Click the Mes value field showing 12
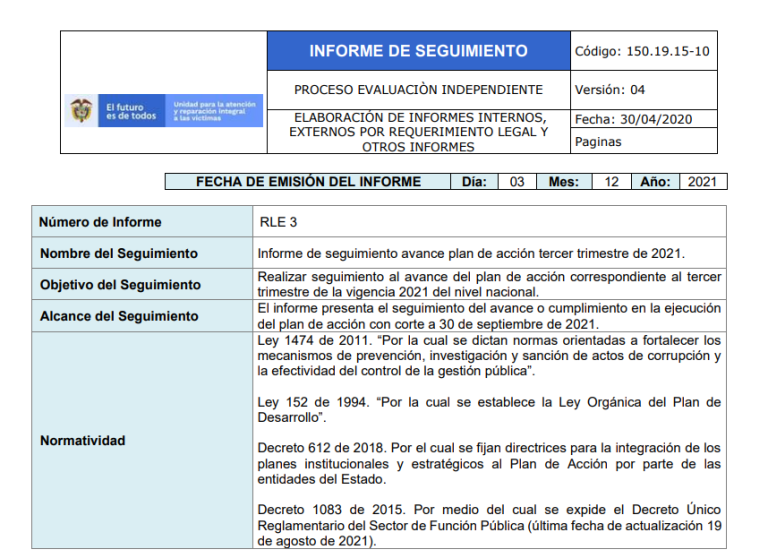The width and height of the screenshot is (768, 558). tap(610, 182)
